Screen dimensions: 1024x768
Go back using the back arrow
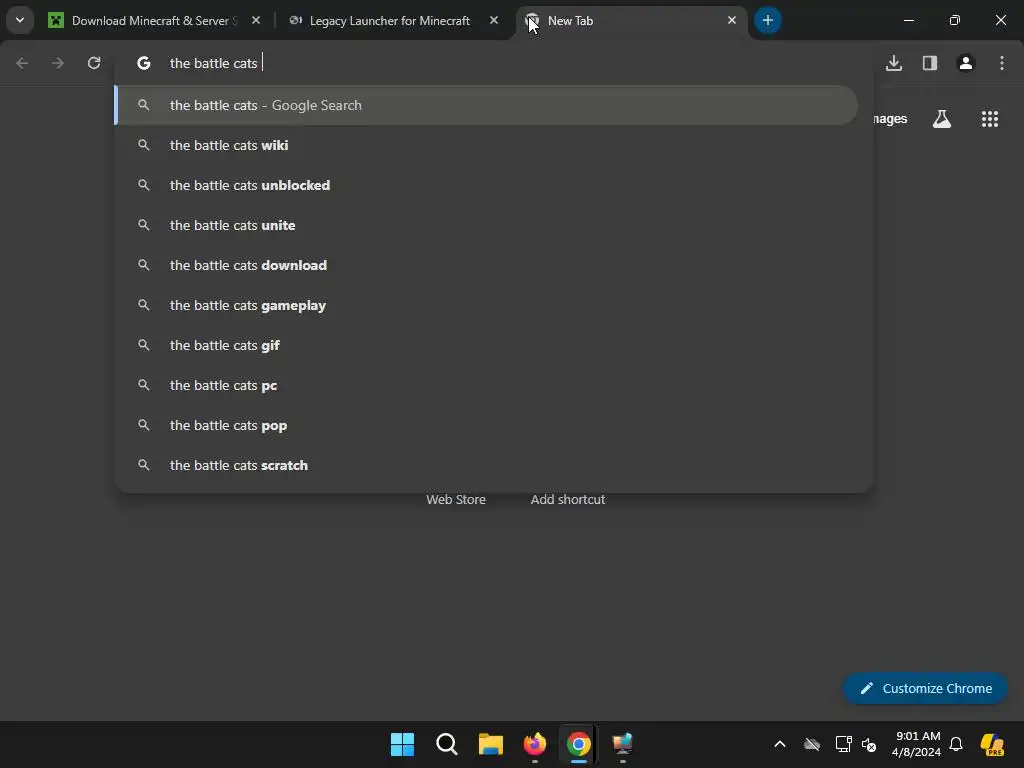click(x=22, y=63)
